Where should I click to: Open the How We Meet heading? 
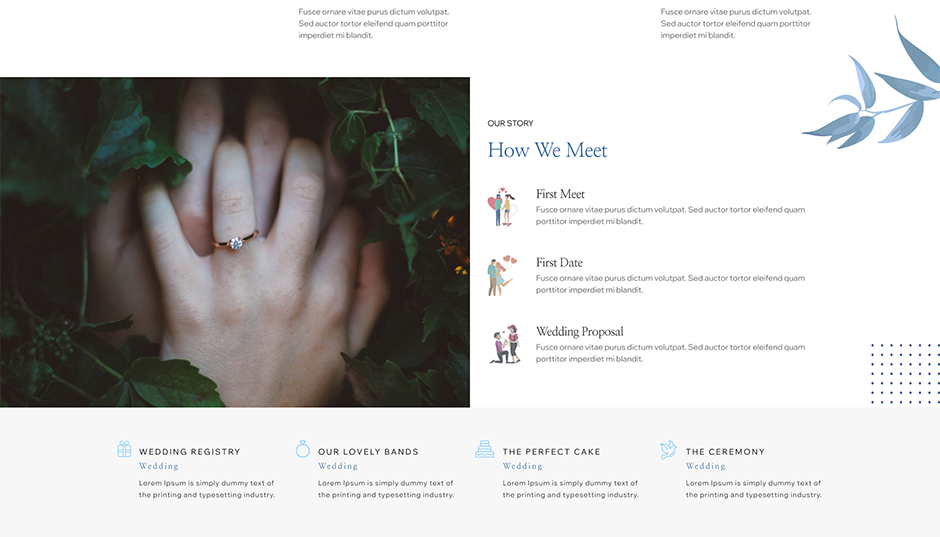tap(547, 150)
